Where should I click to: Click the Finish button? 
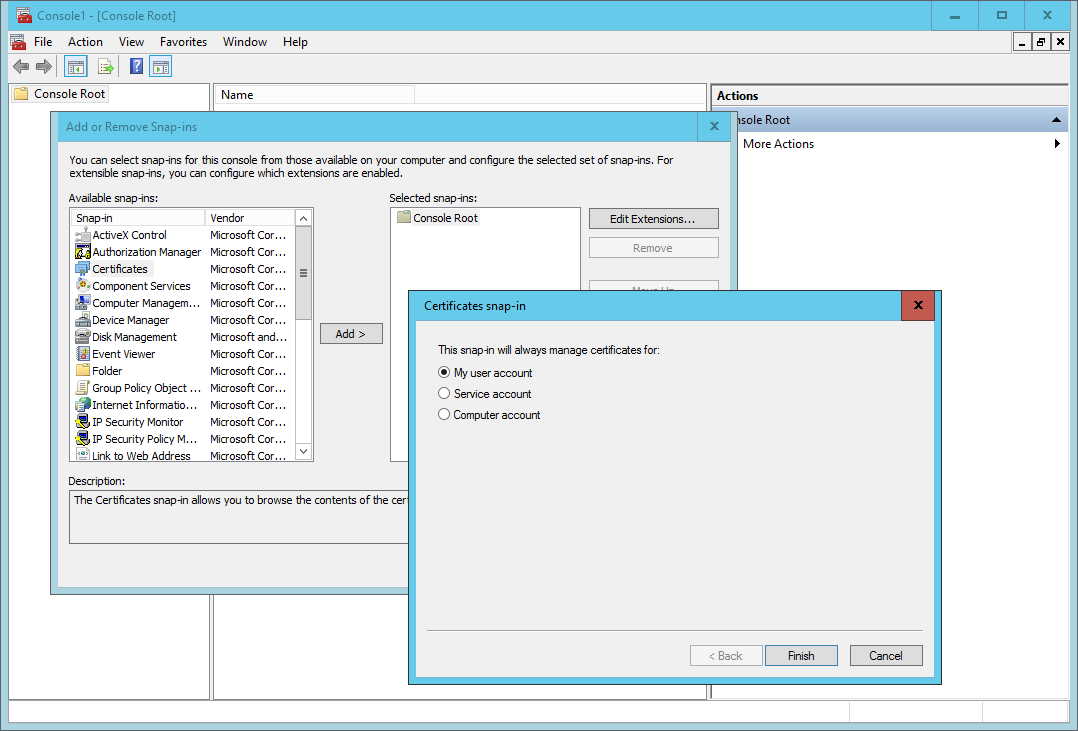pyautogui.click(x=801, y=656)
